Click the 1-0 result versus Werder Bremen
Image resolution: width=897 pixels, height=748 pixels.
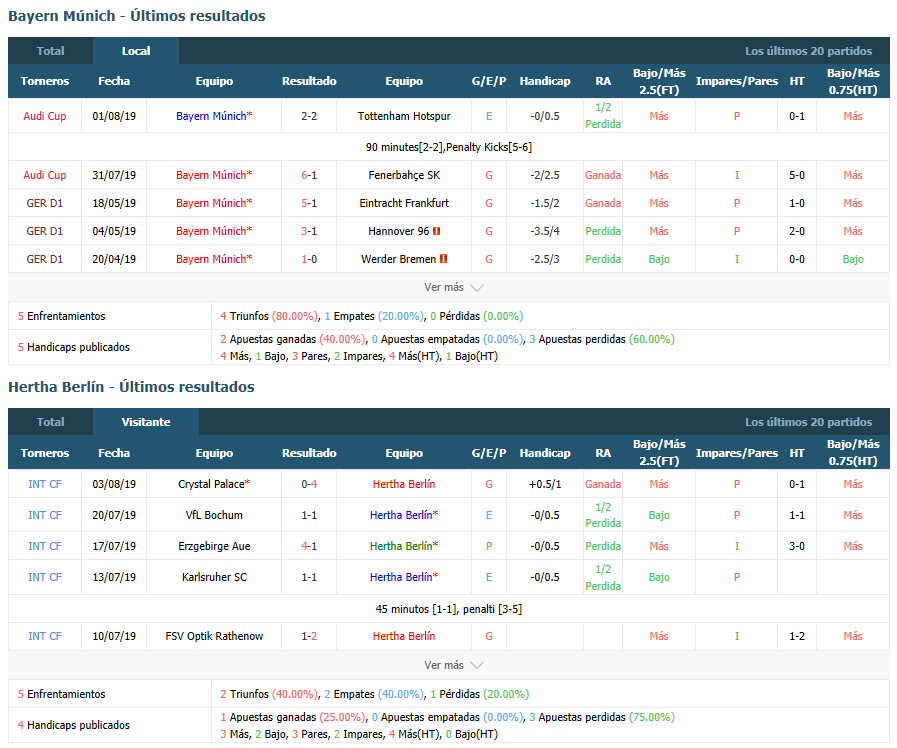[309, 259]
